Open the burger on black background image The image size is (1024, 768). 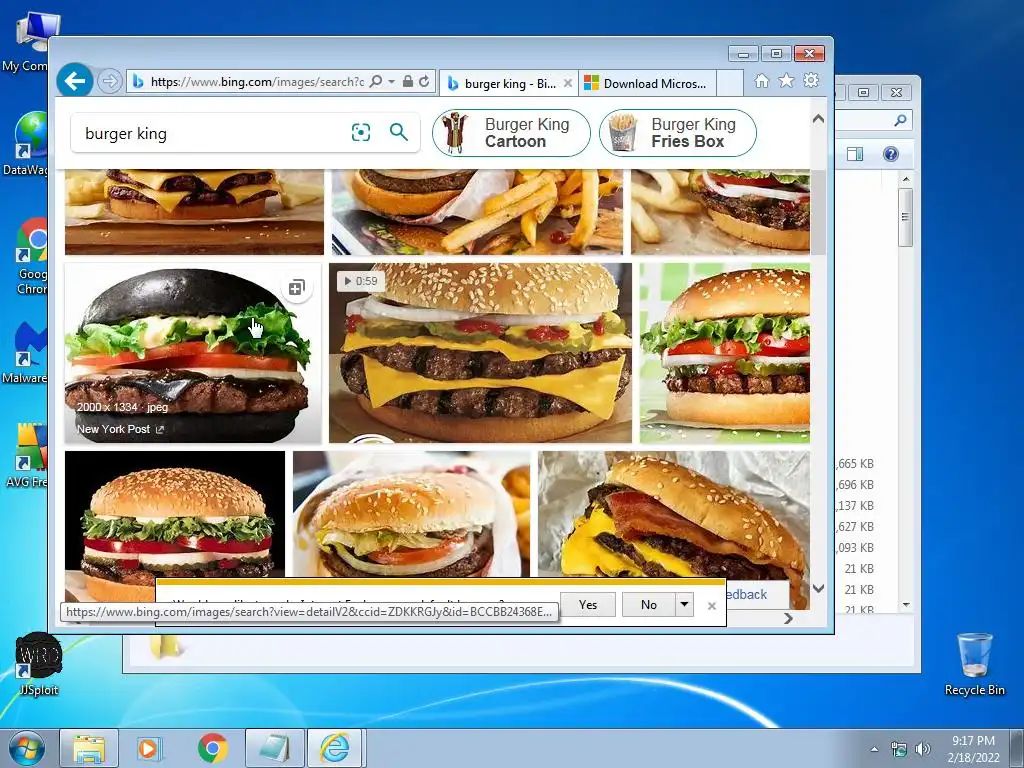point(175,516)
